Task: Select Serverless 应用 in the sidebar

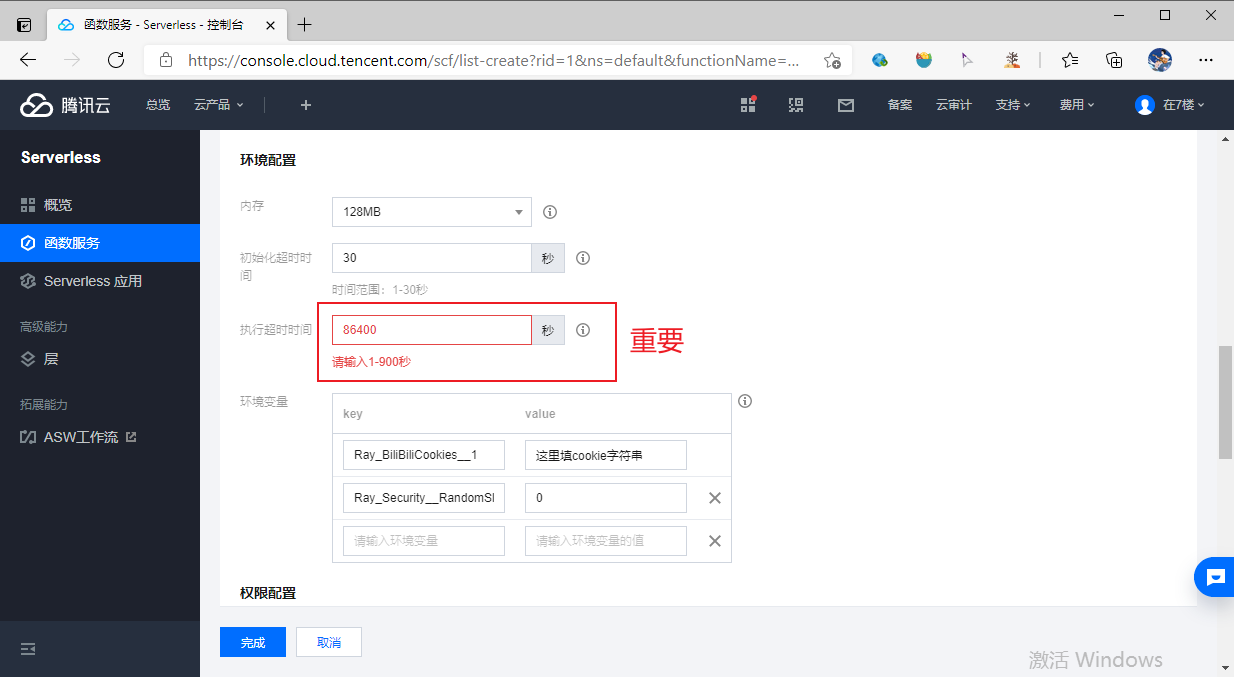Action: 92,281
